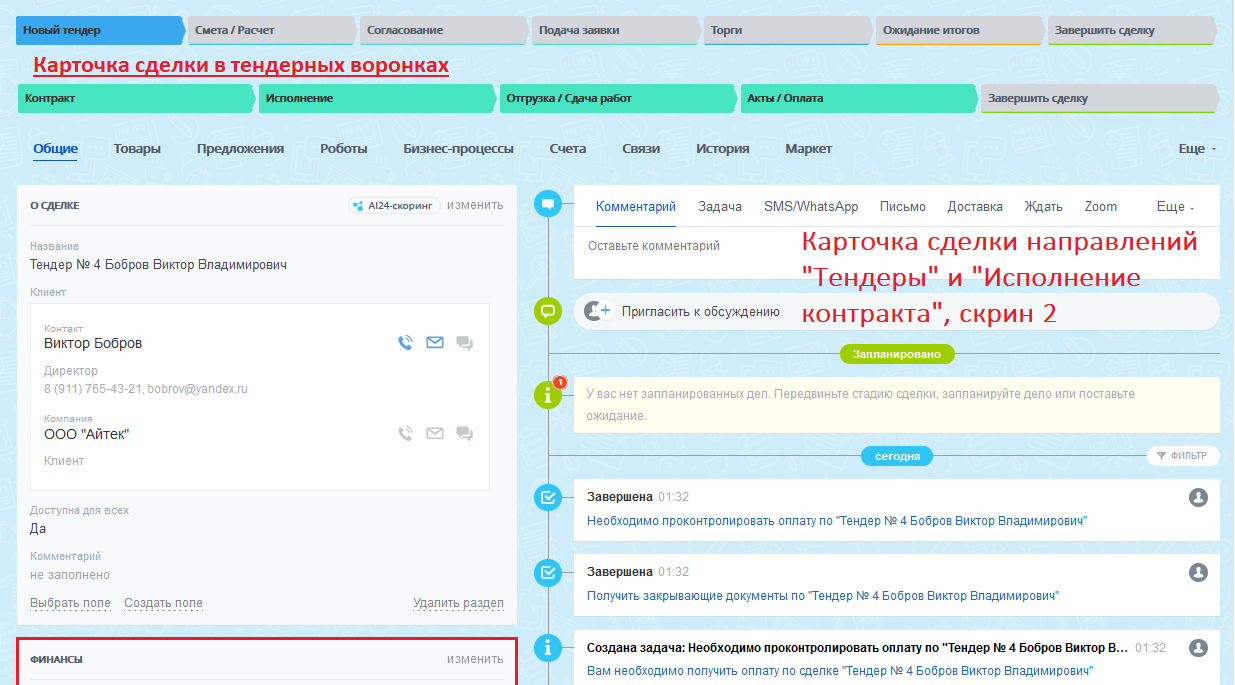
Task: Click comment bubble icon on timeline
Action: point(548,204)
